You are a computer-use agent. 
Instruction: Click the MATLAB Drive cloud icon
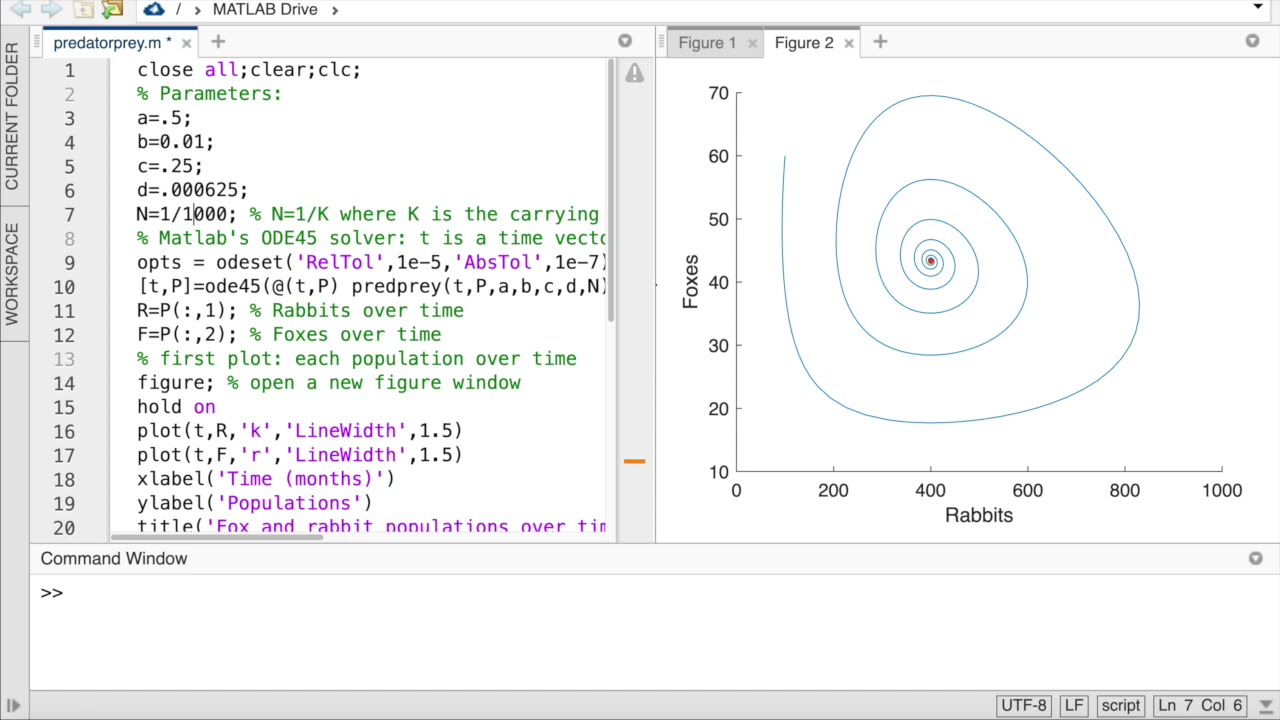pyautogui.click(x=153, y=9)
